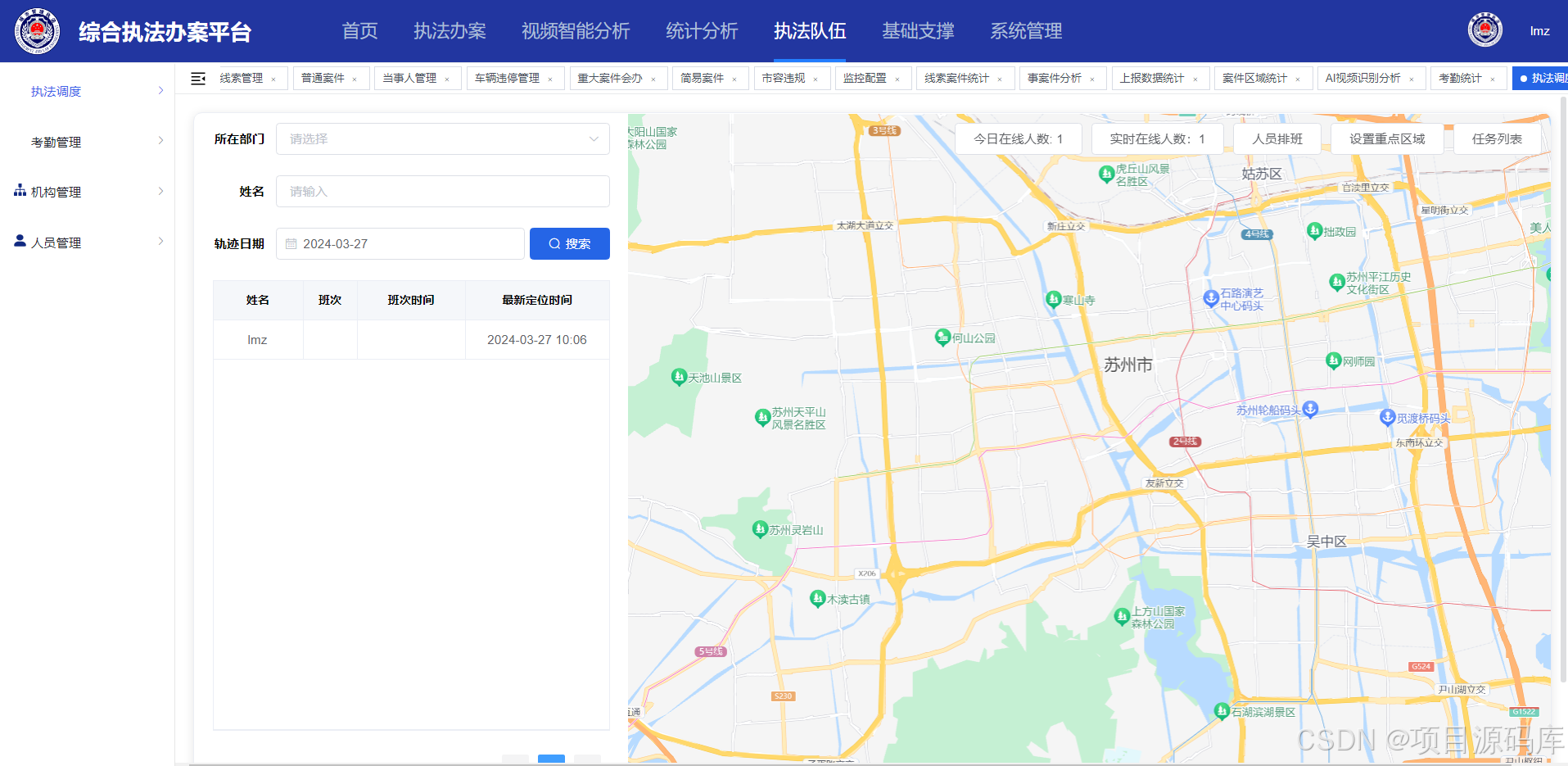Click 何山公园 map marker
This screenshot has width=1568, height=766.
(x=942, y=337)
